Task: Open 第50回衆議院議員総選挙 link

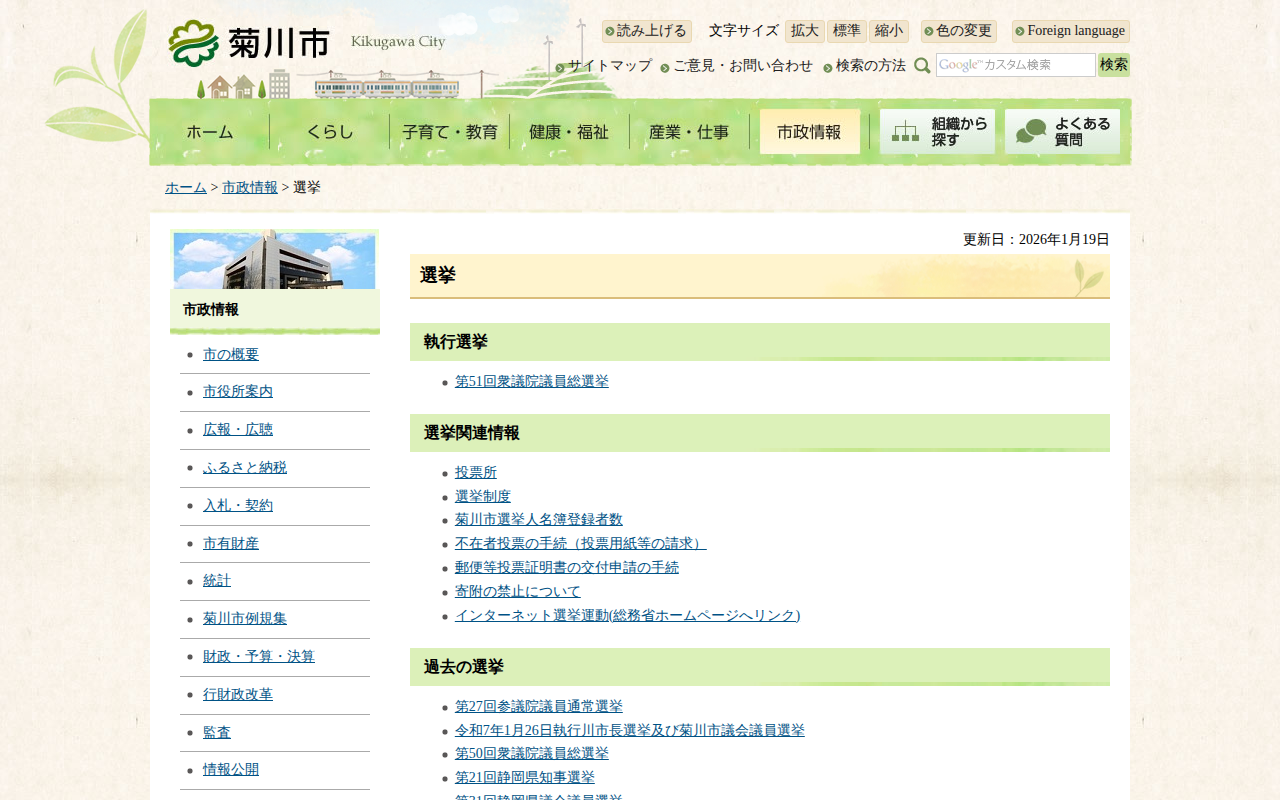Action: coord(532,754)
